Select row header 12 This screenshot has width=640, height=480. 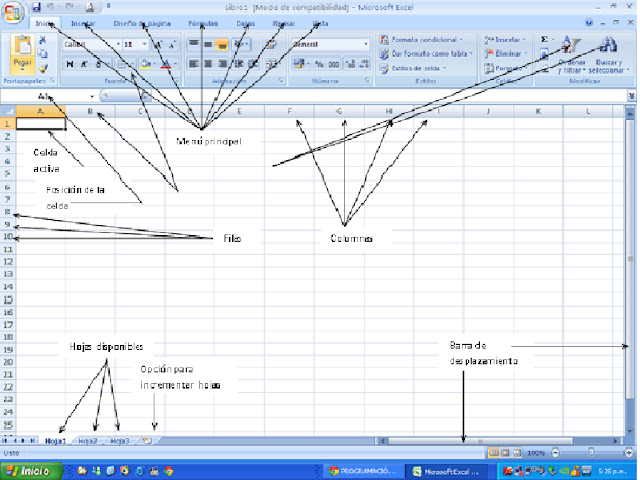(x=8, y=262)
